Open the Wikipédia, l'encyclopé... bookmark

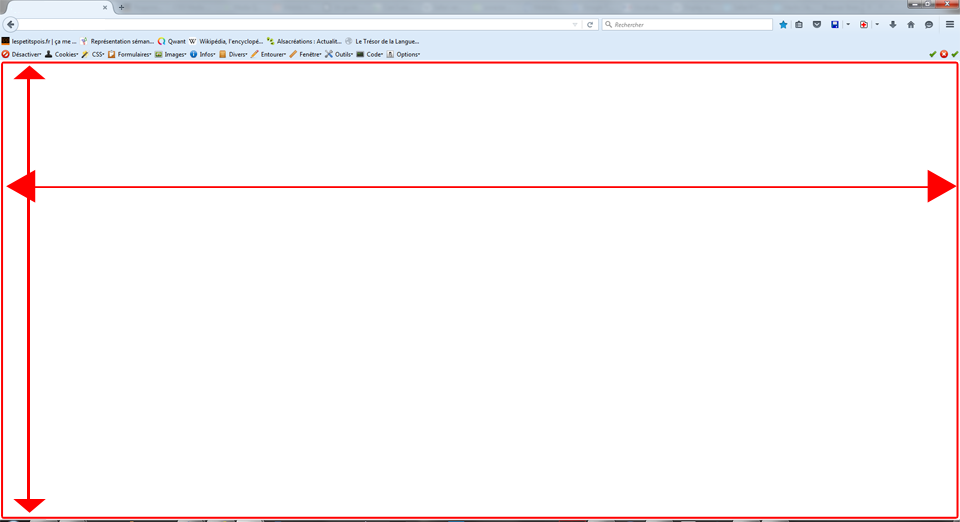tap(226, 41)
